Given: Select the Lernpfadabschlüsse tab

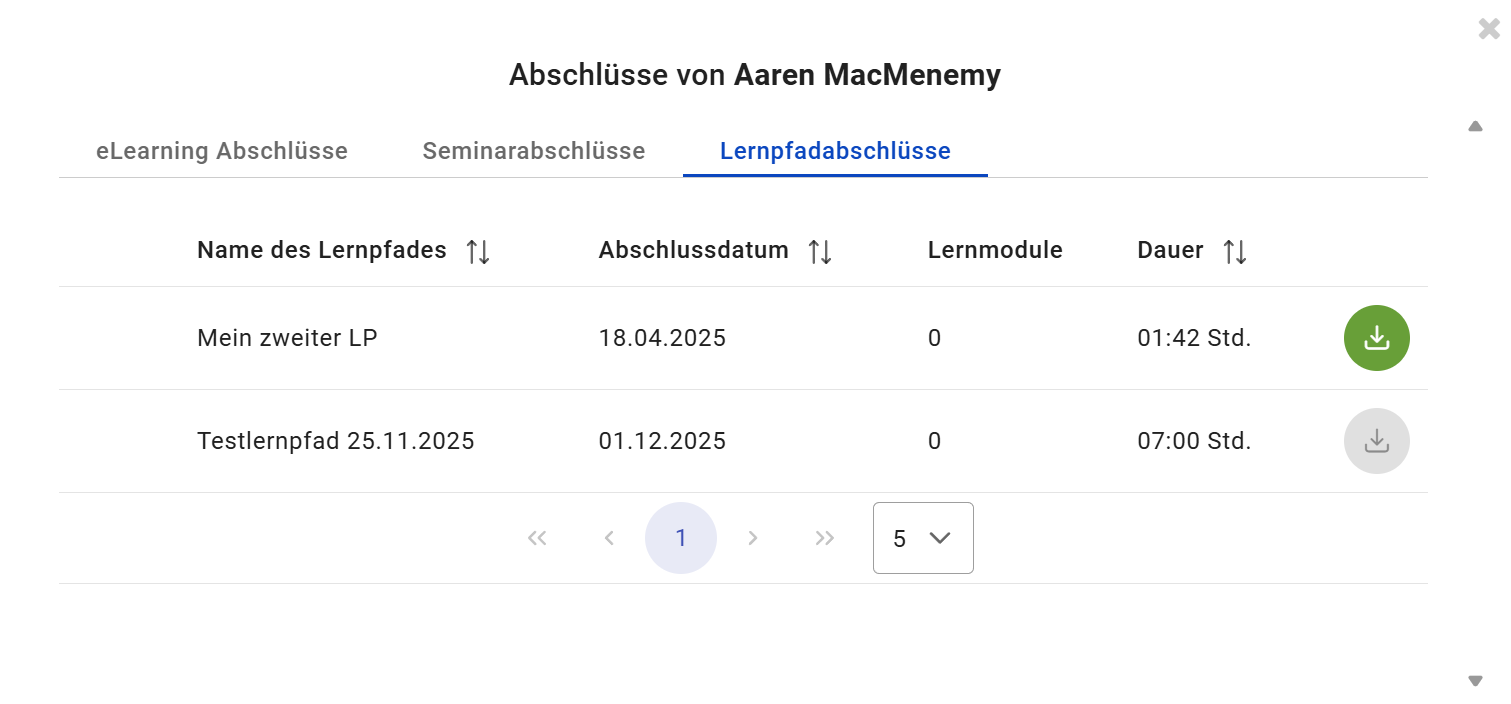Looking at the screenshot, I should point(835,151).
